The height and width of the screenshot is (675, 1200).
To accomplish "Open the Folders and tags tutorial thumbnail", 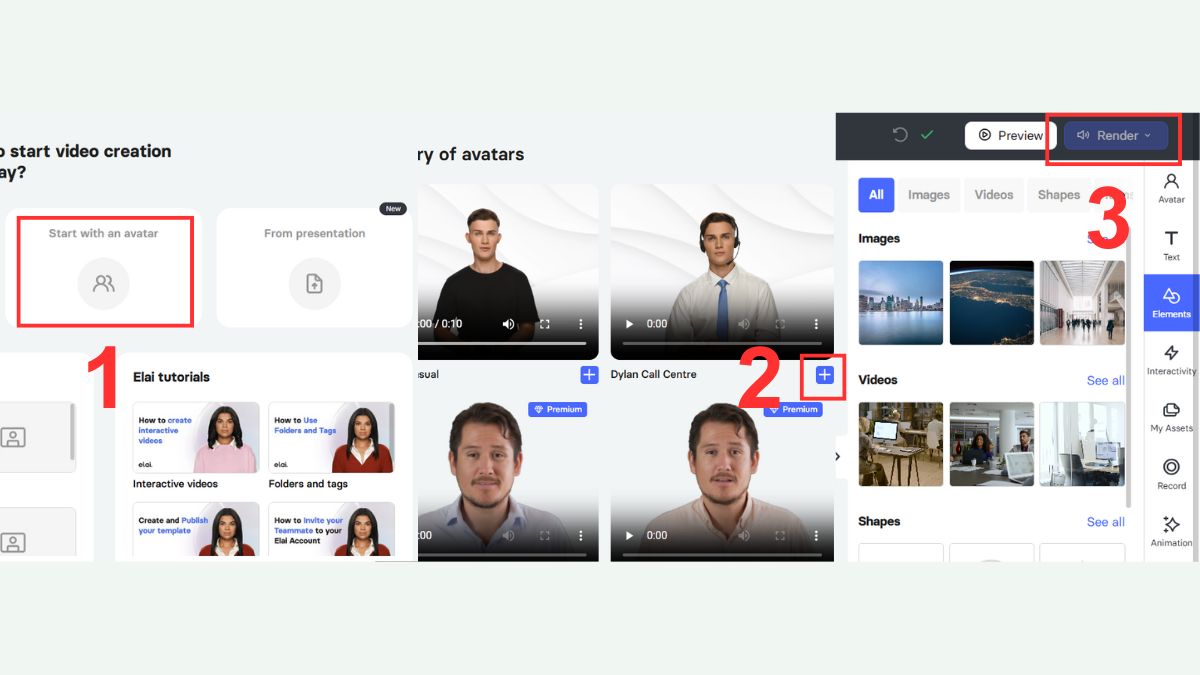I will coord(331,437).
